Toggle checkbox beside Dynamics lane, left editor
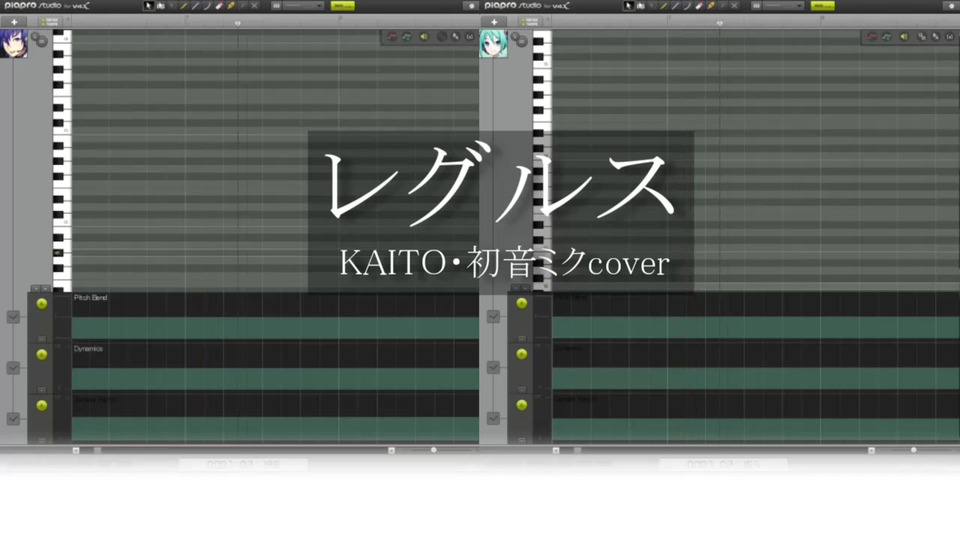The height and width of the screenshot is (540, 960). (x=13, y=367)
